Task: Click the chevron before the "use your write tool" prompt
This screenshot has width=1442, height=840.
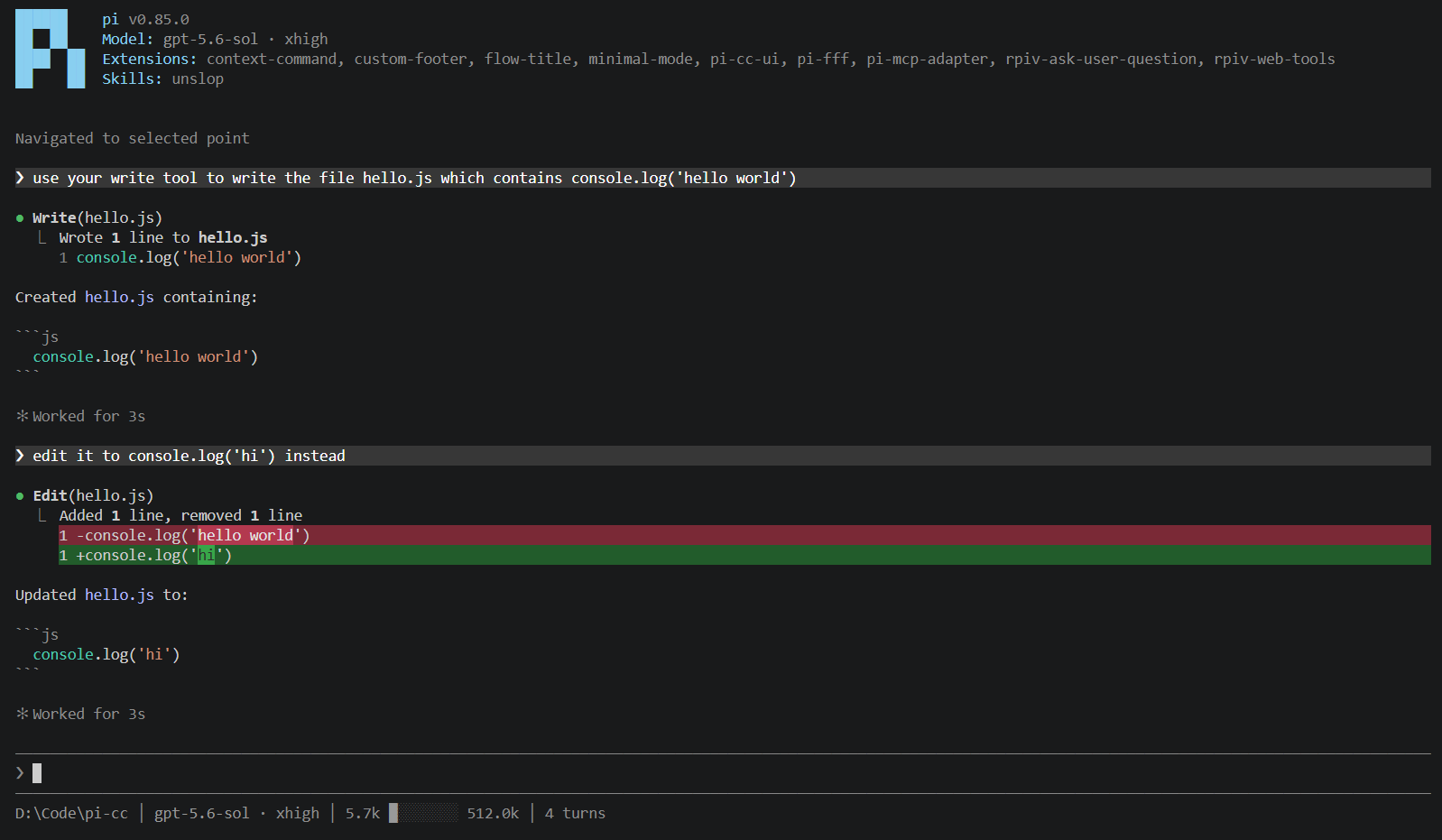Action: pos(20,178)
